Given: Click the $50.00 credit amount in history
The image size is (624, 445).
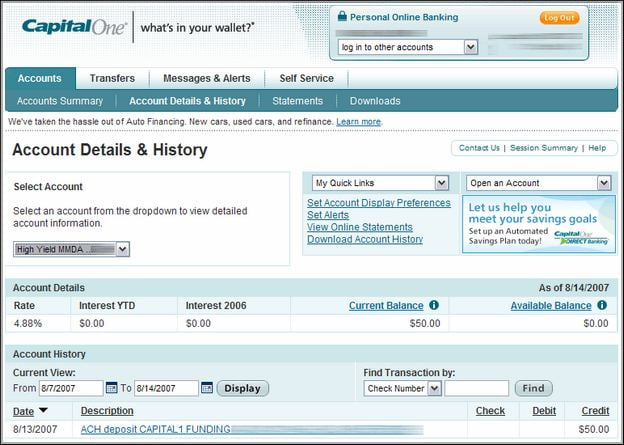Looking at the screenshot, I should 594,429.
